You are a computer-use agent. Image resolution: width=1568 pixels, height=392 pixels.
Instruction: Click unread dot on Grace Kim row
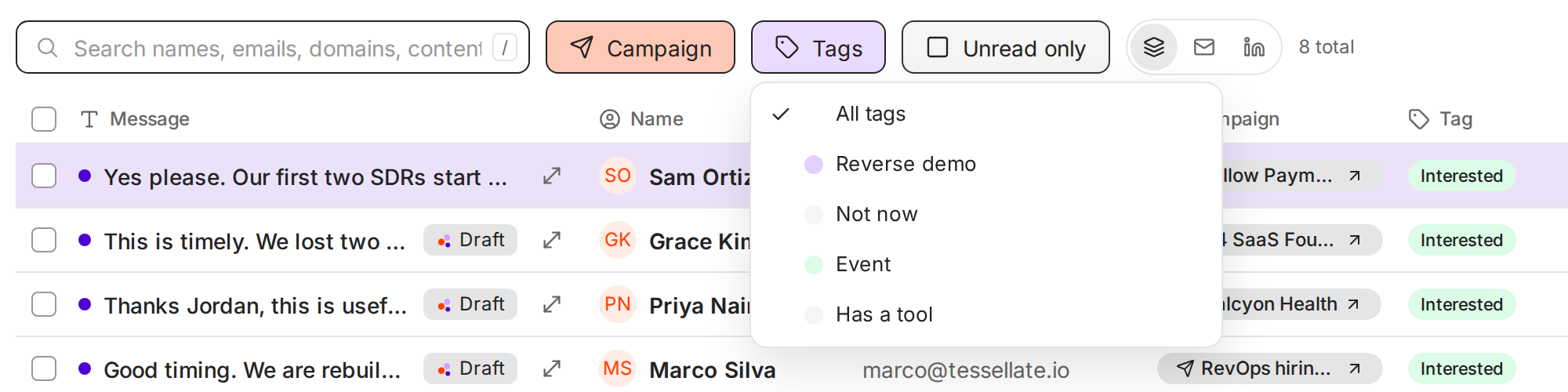[x=85, y=240]
